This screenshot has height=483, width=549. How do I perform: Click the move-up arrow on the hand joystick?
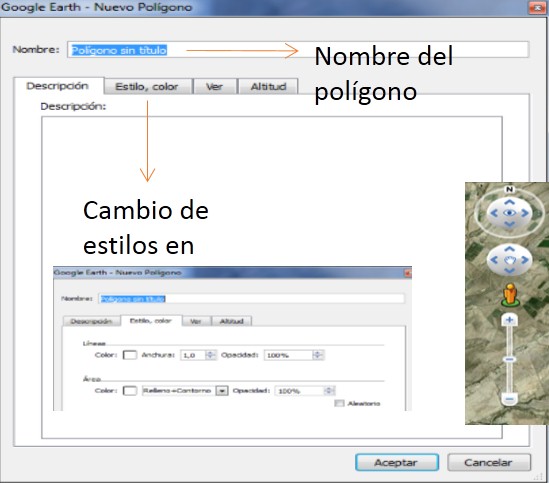tap(509, 249)
